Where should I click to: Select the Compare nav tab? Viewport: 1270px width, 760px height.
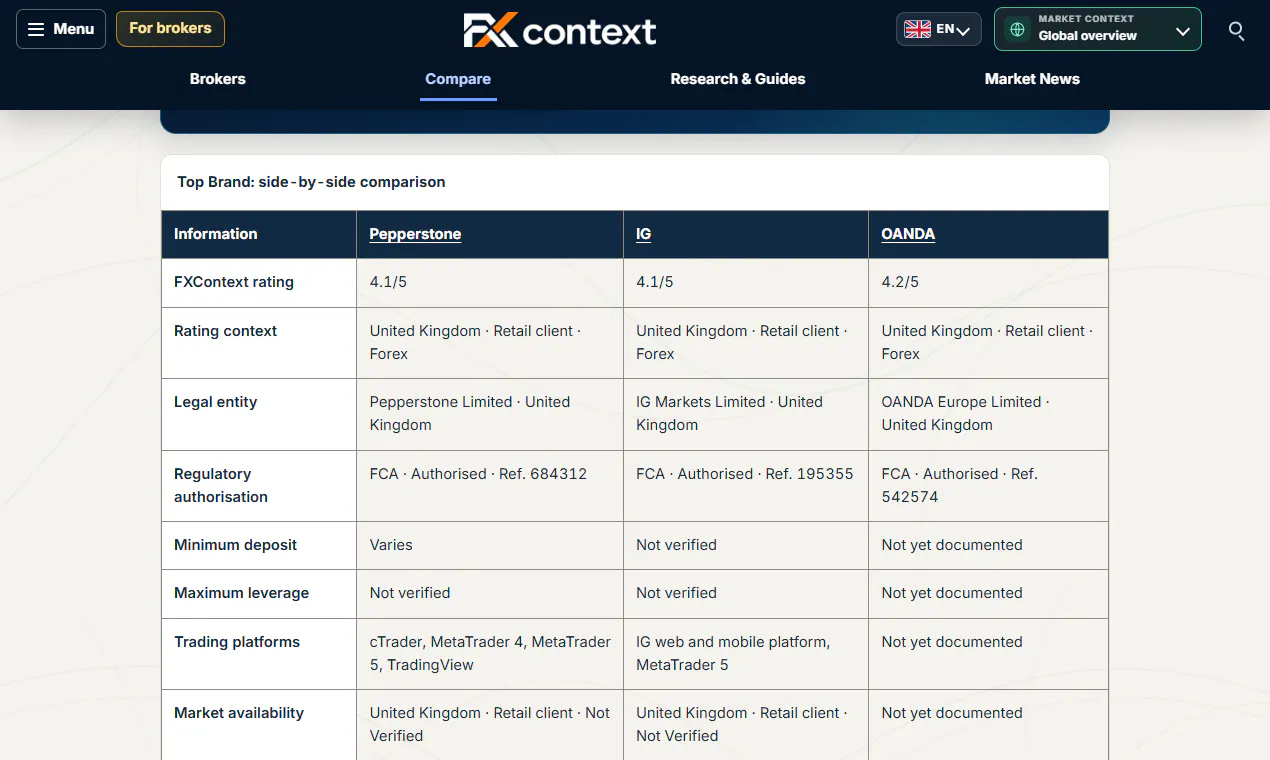click(x=458, y=79)
